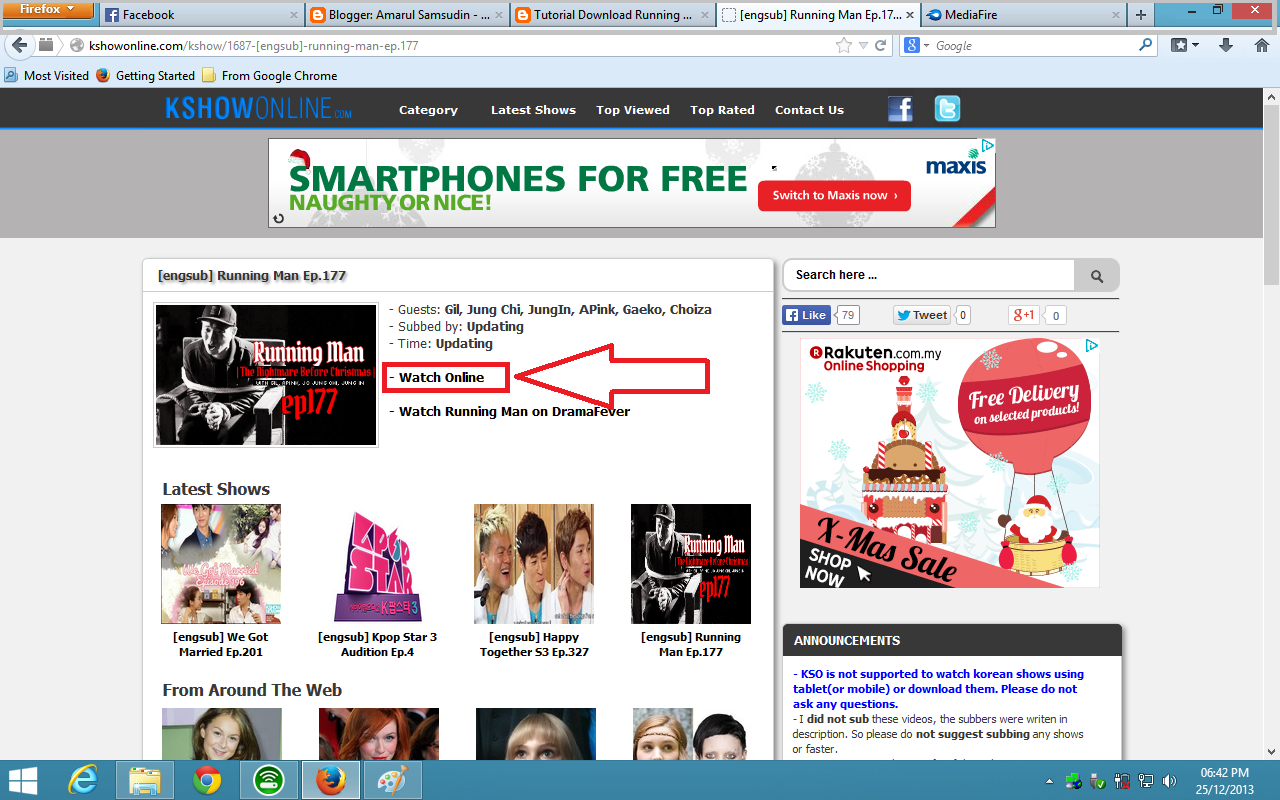Click the Running Man ep177 poster image
1280x800 pixels.
[x=266, y=375]
